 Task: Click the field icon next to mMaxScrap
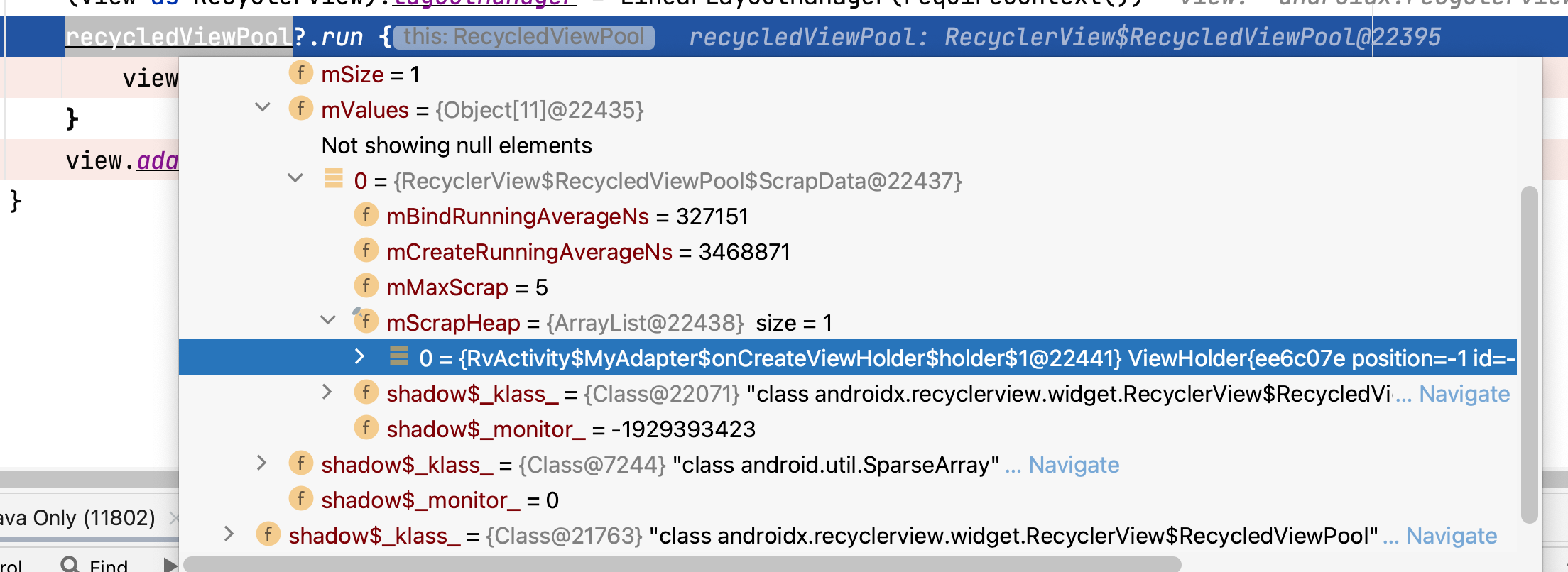point(366,286)
